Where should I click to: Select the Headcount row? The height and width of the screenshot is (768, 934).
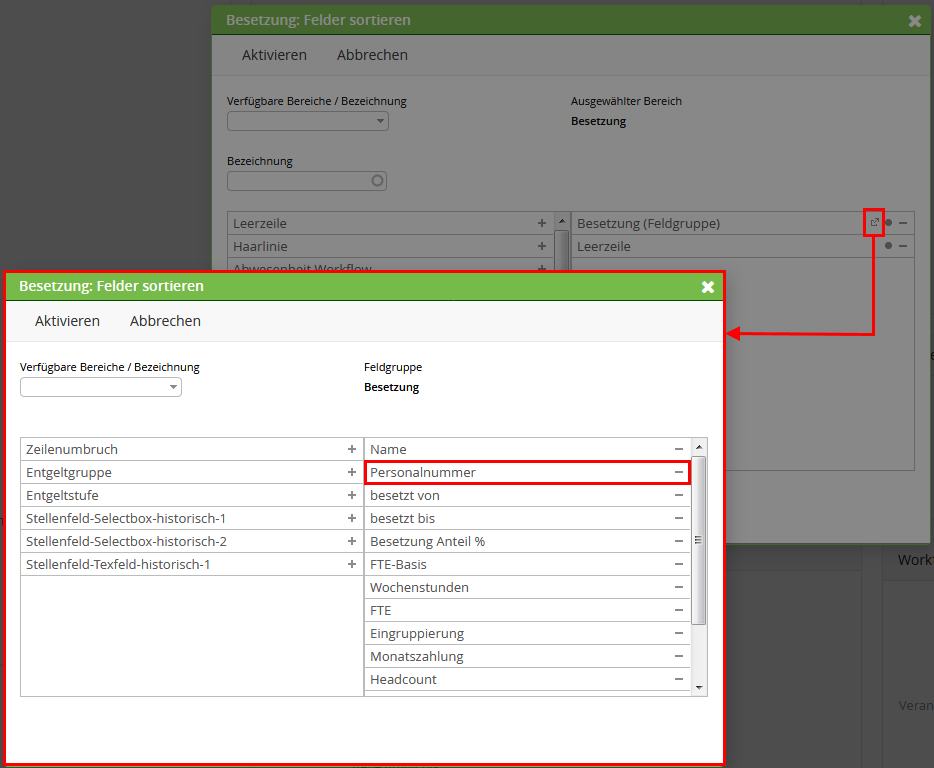527,679
